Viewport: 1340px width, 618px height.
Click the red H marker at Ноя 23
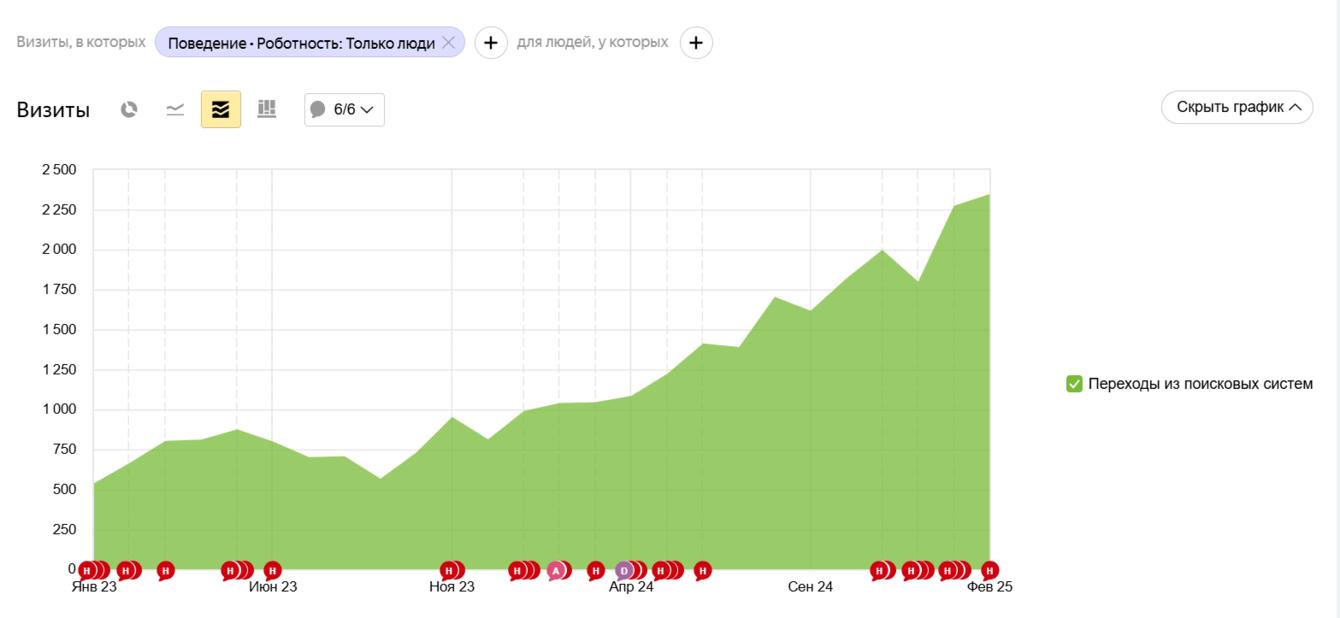(449, 571)
